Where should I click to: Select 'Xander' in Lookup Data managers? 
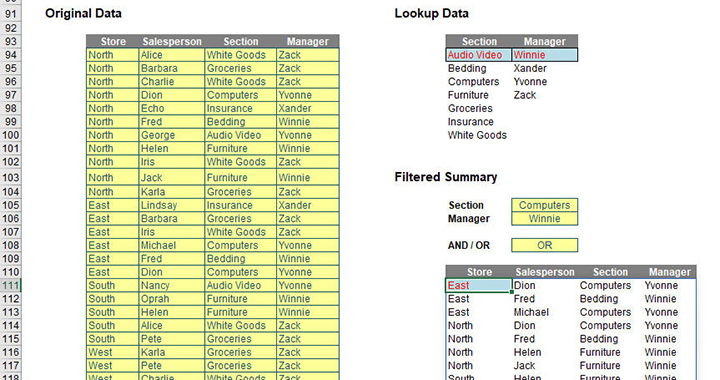530,68
